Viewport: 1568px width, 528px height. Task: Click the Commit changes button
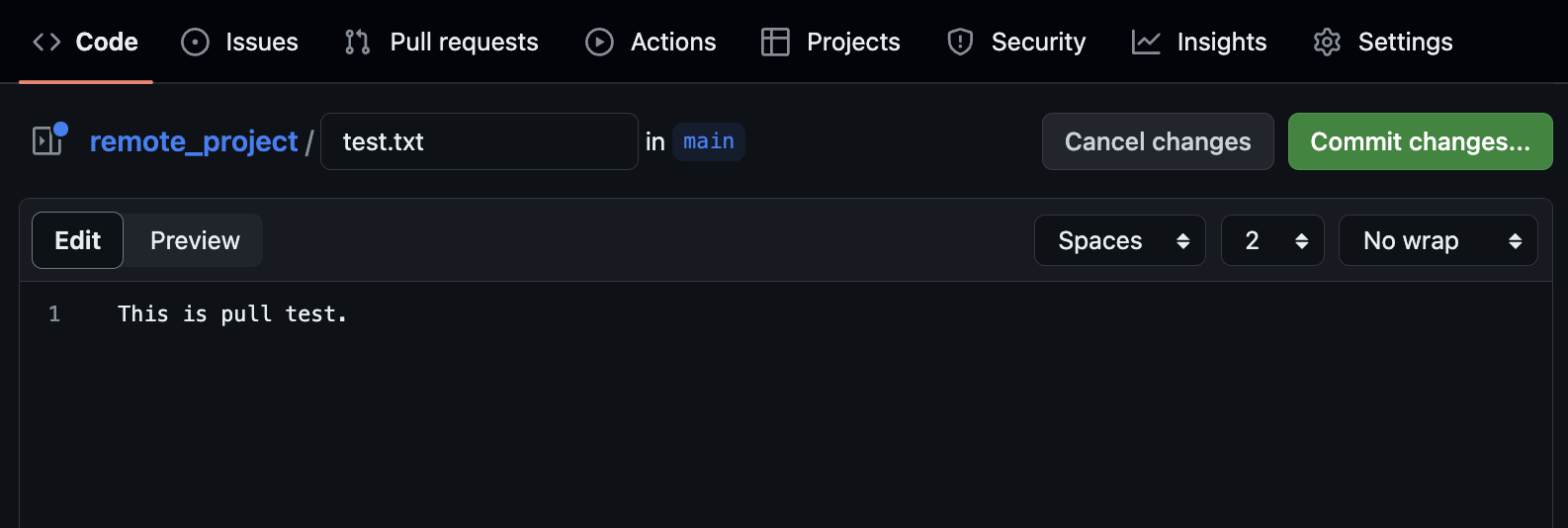point(1420,141)
